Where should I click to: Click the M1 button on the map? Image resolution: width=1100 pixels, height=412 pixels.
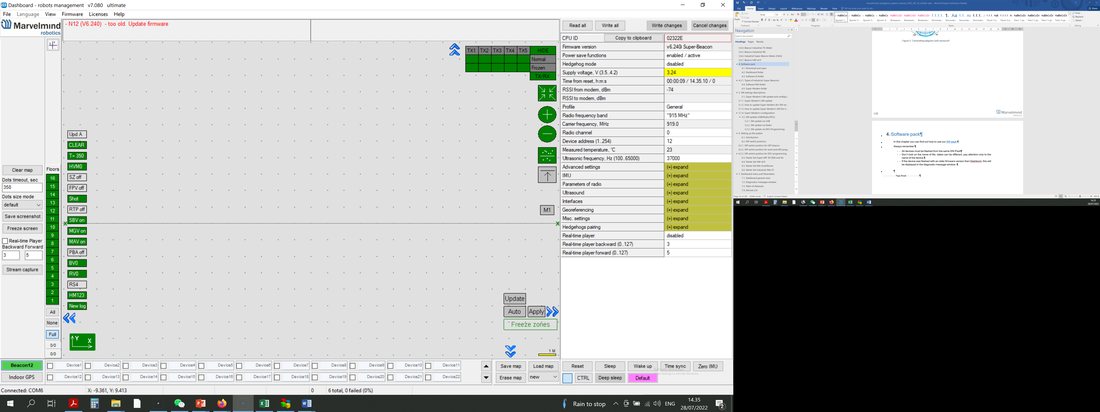[547, 210]
